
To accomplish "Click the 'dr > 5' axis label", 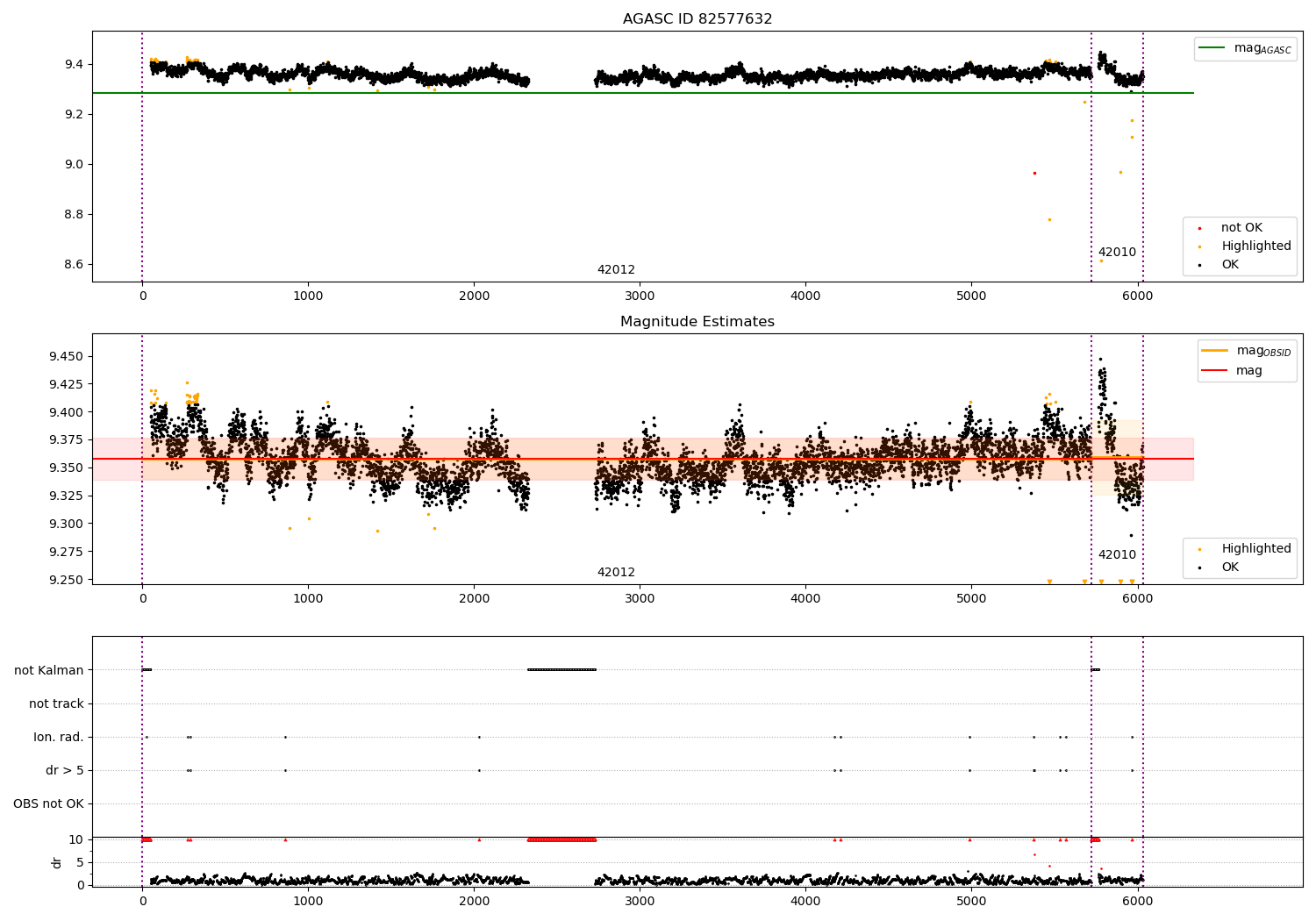I will pyautogui.click(x=65, y=770).
